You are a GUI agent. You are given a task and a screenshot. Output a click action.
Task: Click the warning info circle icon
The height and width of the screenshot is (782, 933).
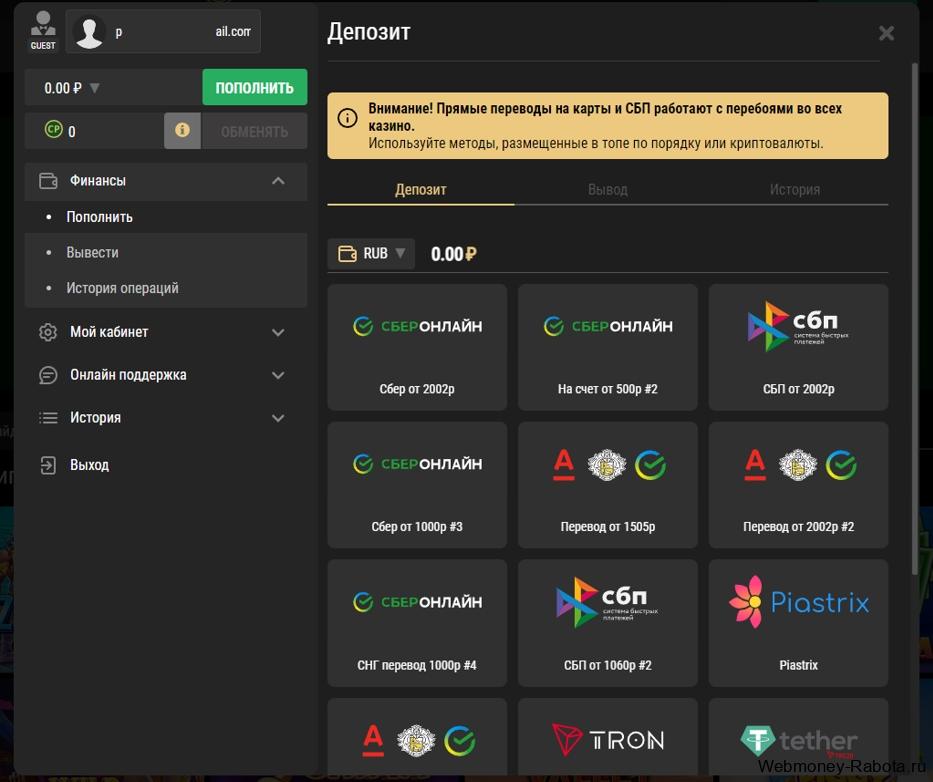[x=347, y=118]
